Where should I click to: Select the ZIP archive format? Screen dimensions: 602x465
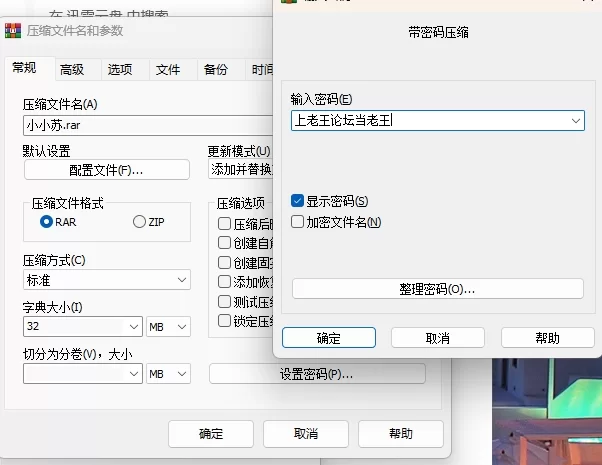pyautogui.click(x=139, y=222)
